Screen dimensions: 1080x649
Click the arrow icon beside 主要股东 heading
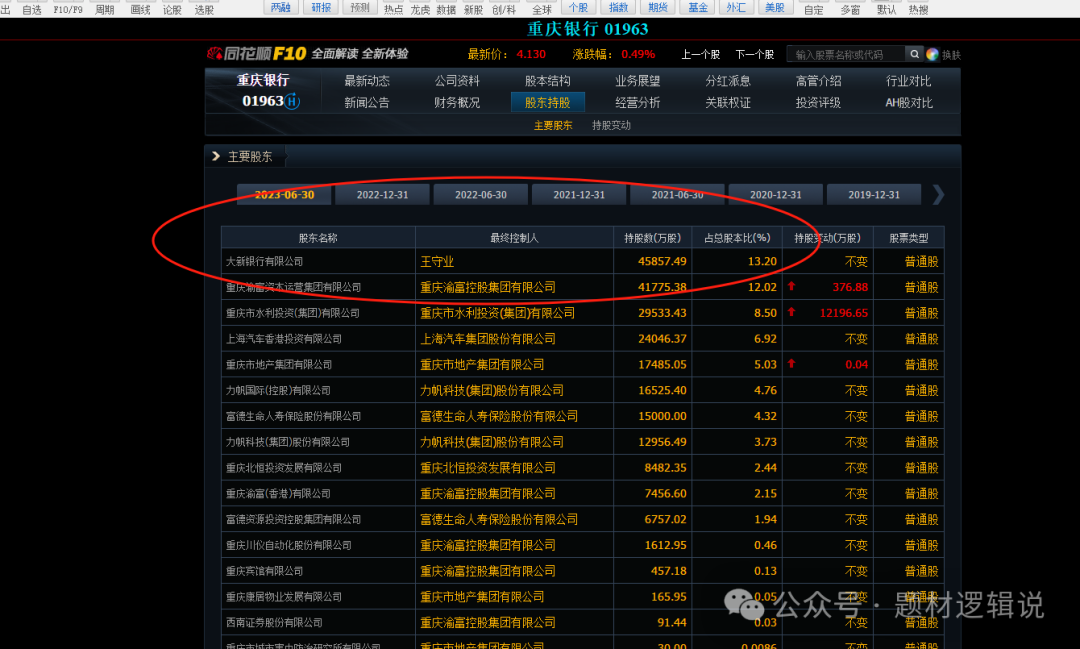216,157
